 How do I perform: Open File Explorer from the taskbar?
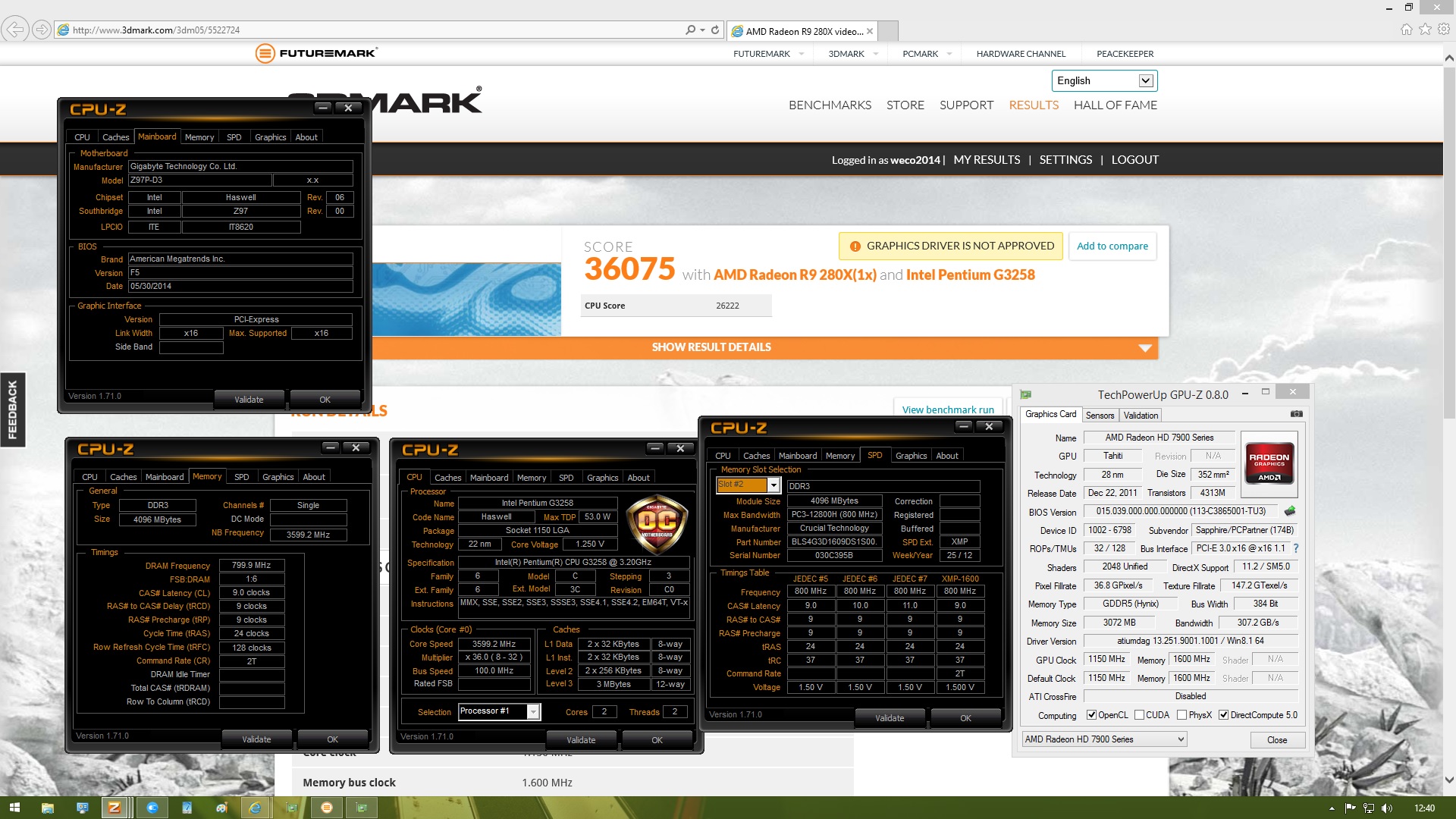(x=47, y=808)
